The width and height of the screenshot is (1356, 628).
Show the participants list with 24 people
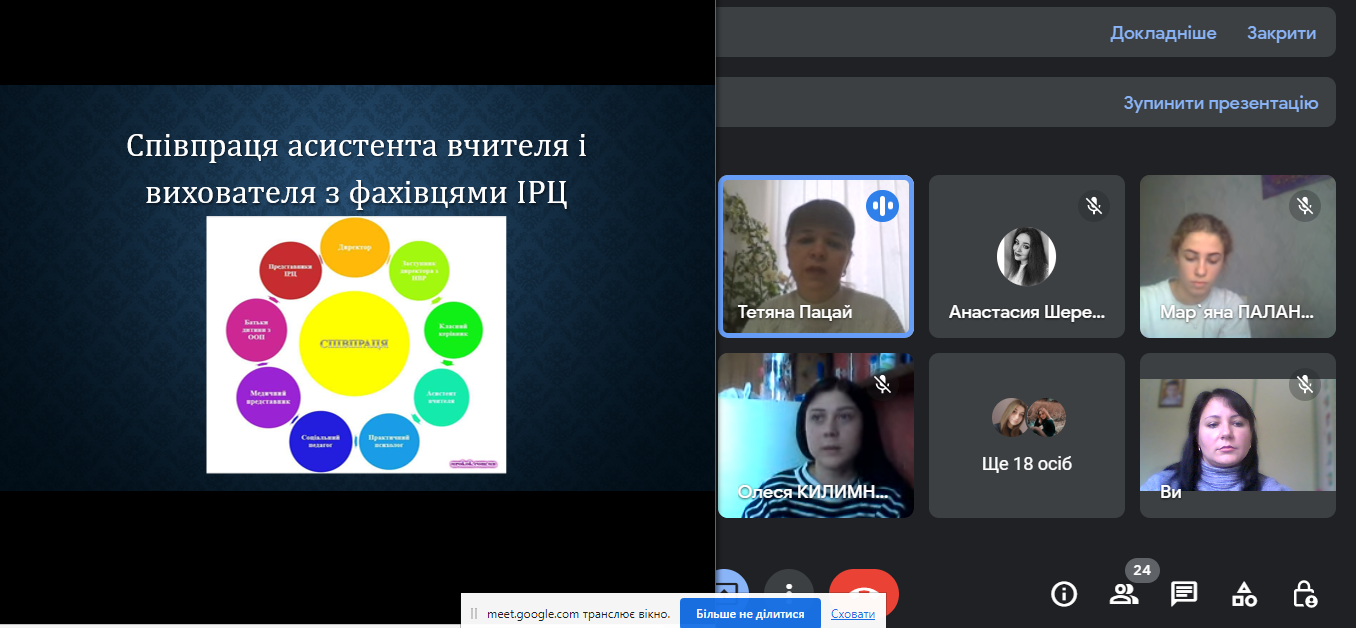point(1124,594)
